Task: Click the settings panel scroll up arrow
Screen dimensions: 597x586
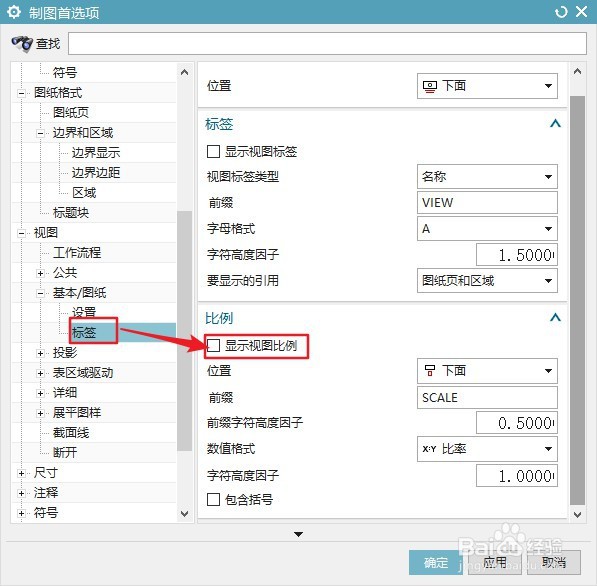Action: pos(578,71)
